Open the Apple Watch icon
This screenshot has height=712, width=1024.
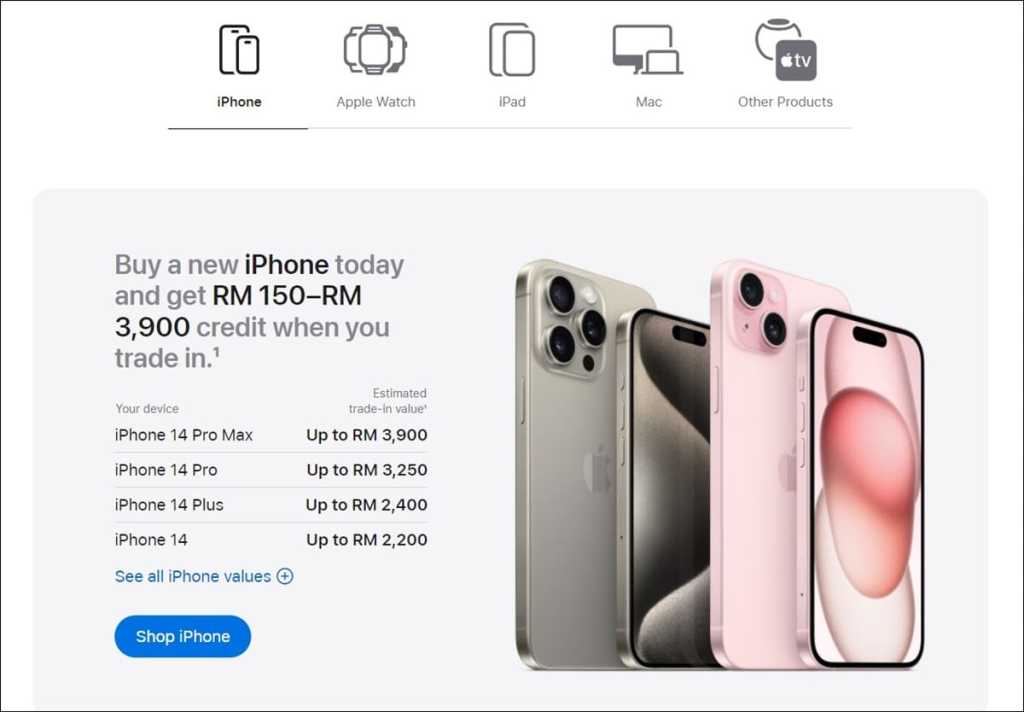(x=376, y=49)
